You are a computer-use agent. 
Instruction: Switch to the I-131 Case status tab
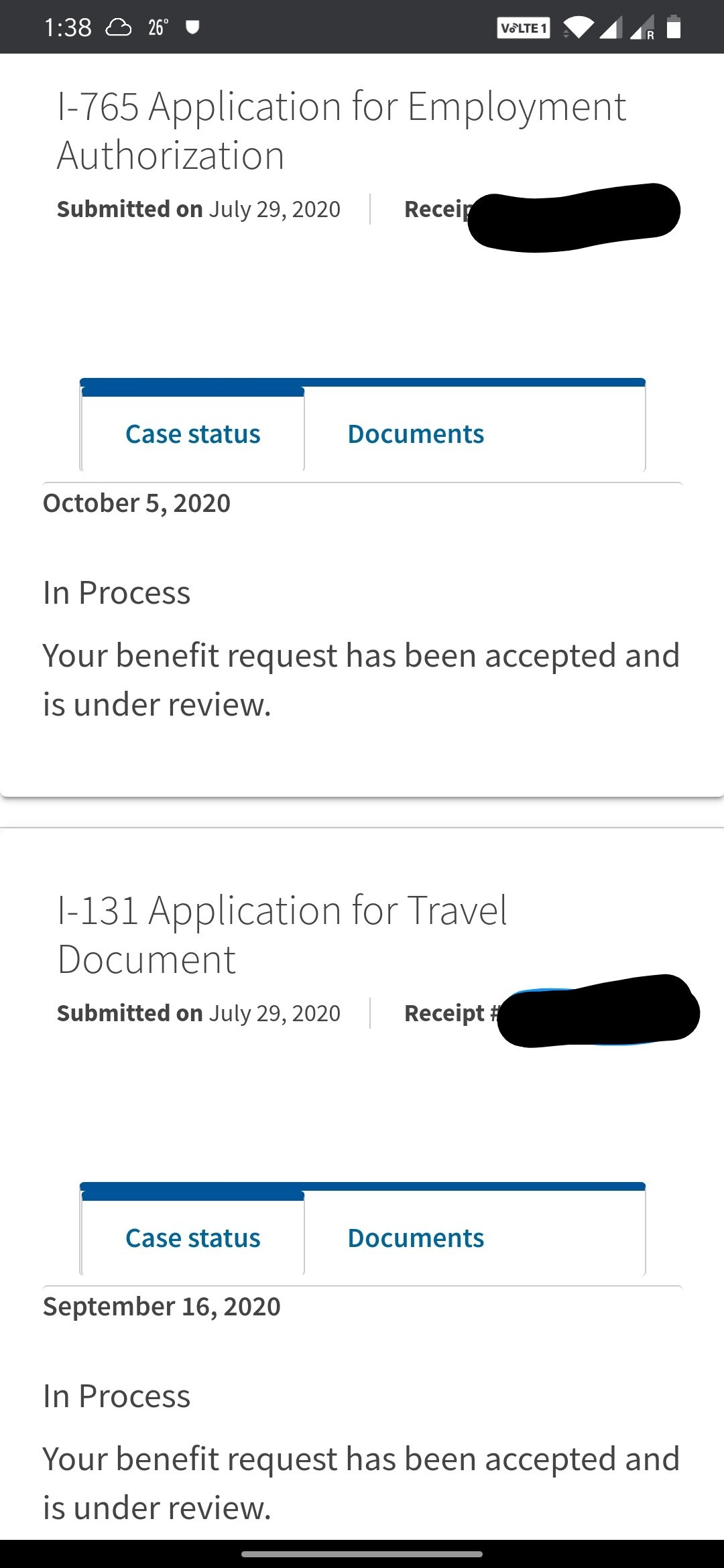pyautogui.click(x=192, y=1238)
